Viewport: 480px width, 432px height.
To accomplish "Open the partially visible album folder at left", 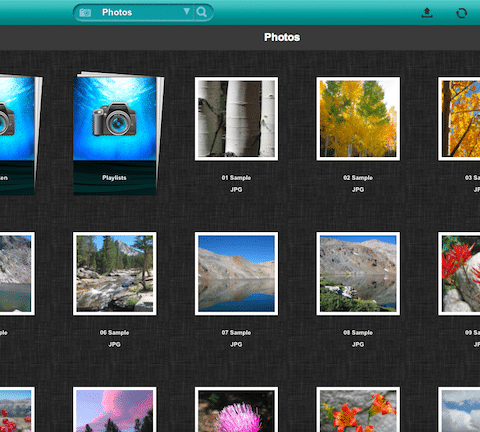I will [20, 135].
